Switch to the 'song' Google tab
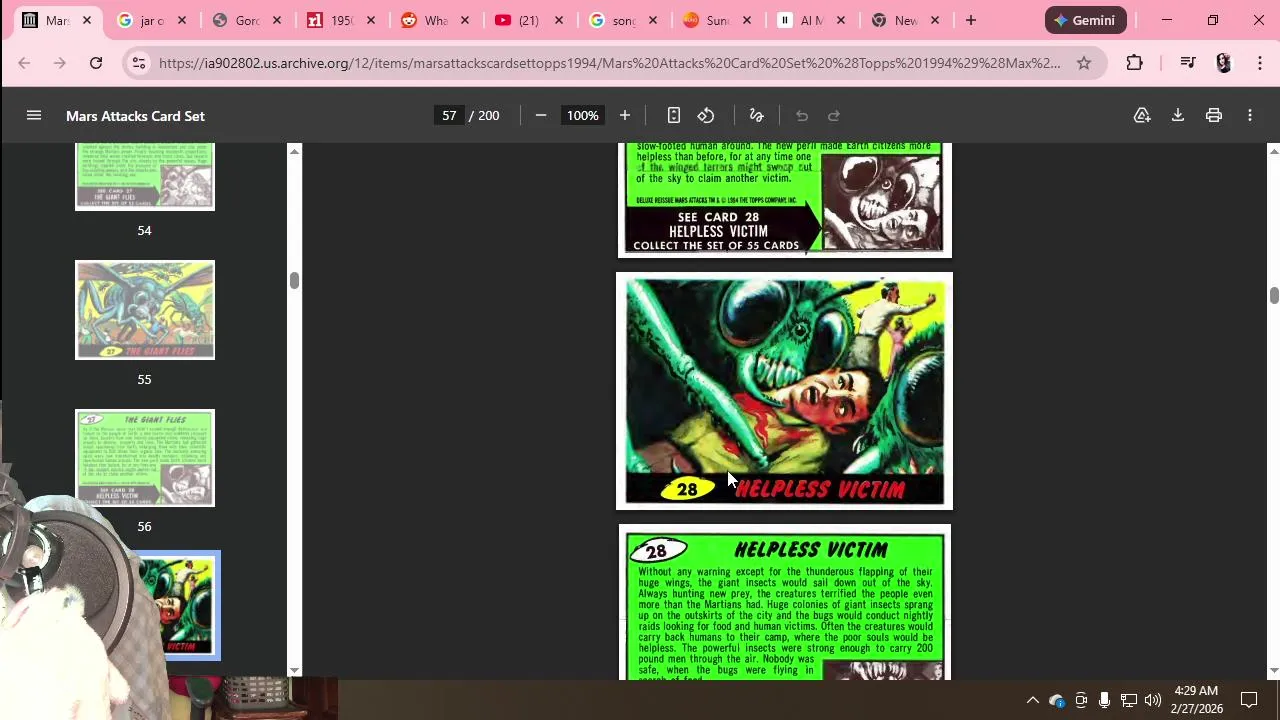Image resolution: width=1280 pixels, height=720 pixels. 622,20
